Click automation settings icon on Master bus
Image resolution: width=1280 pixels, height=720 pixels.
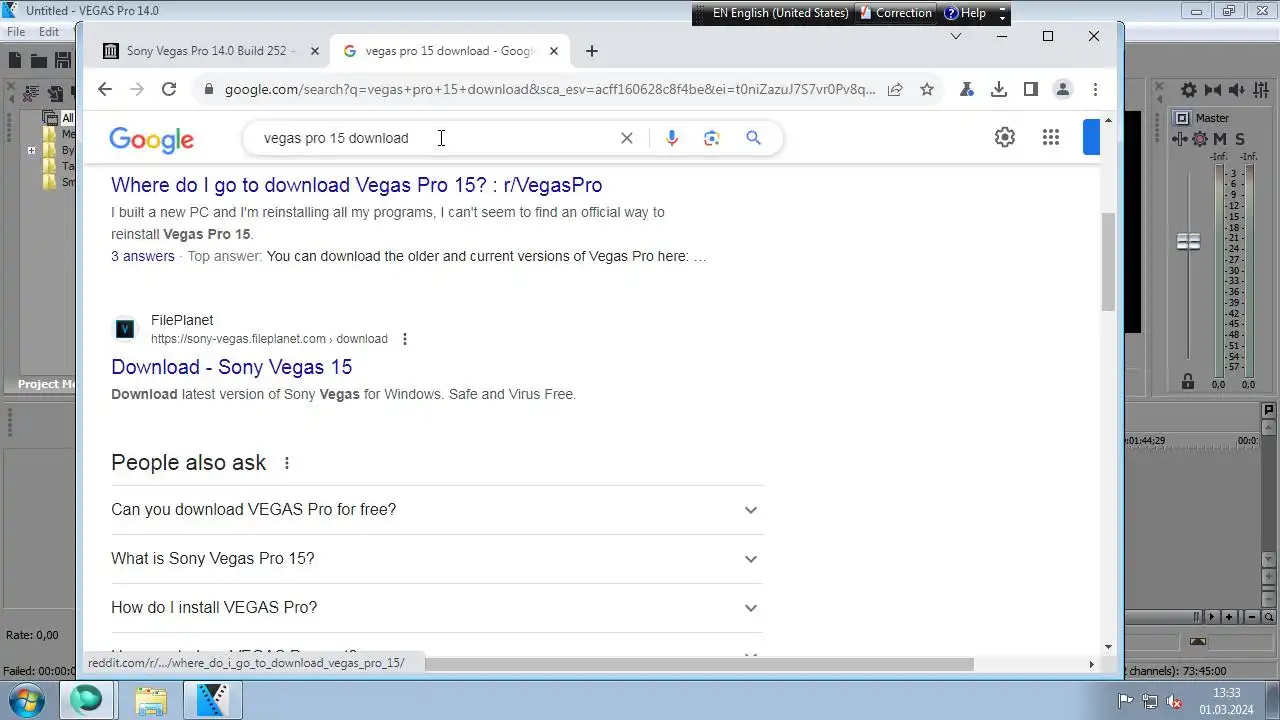[1182, 139]
